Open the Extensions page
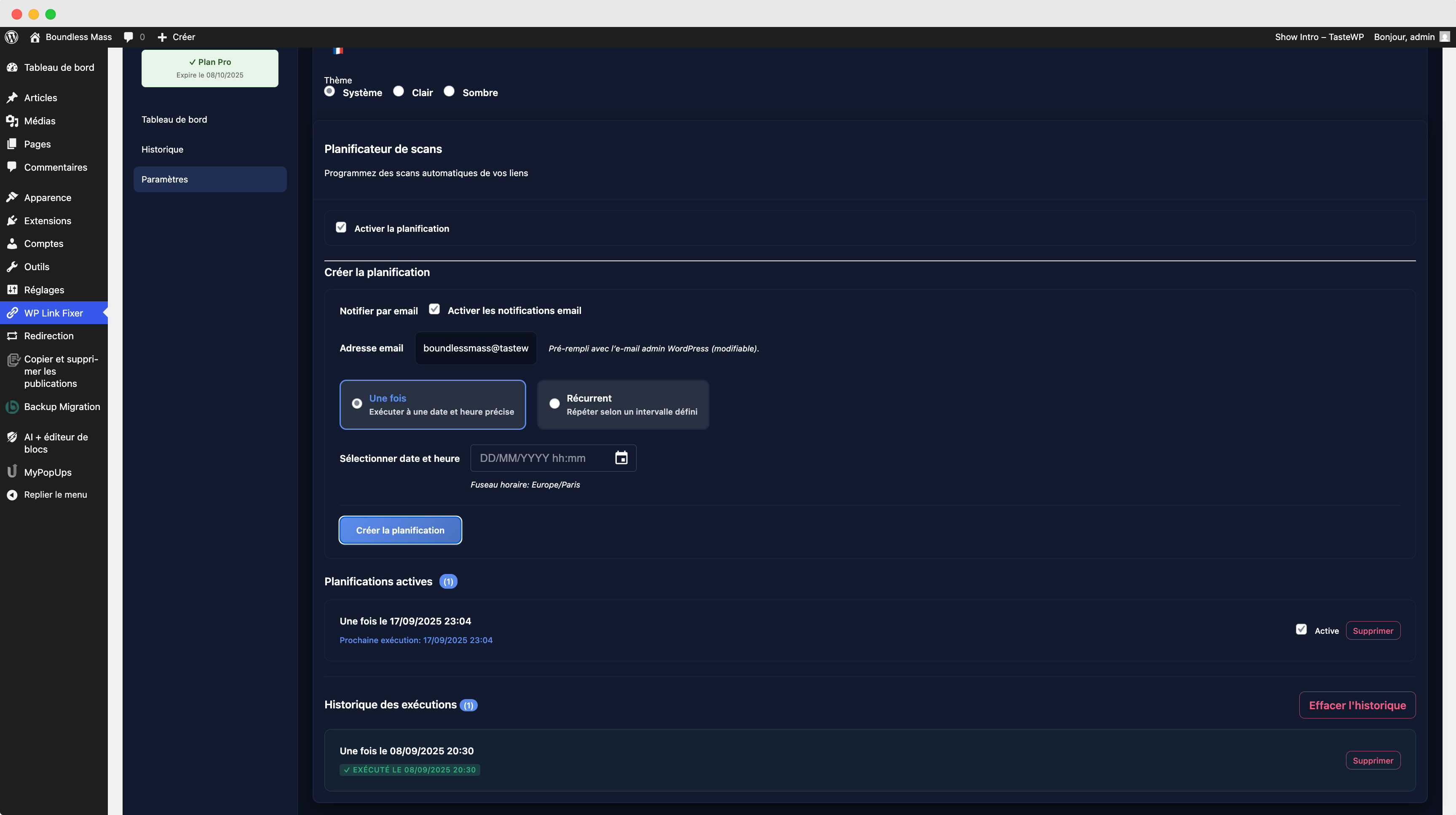 [x=48, y=220]
